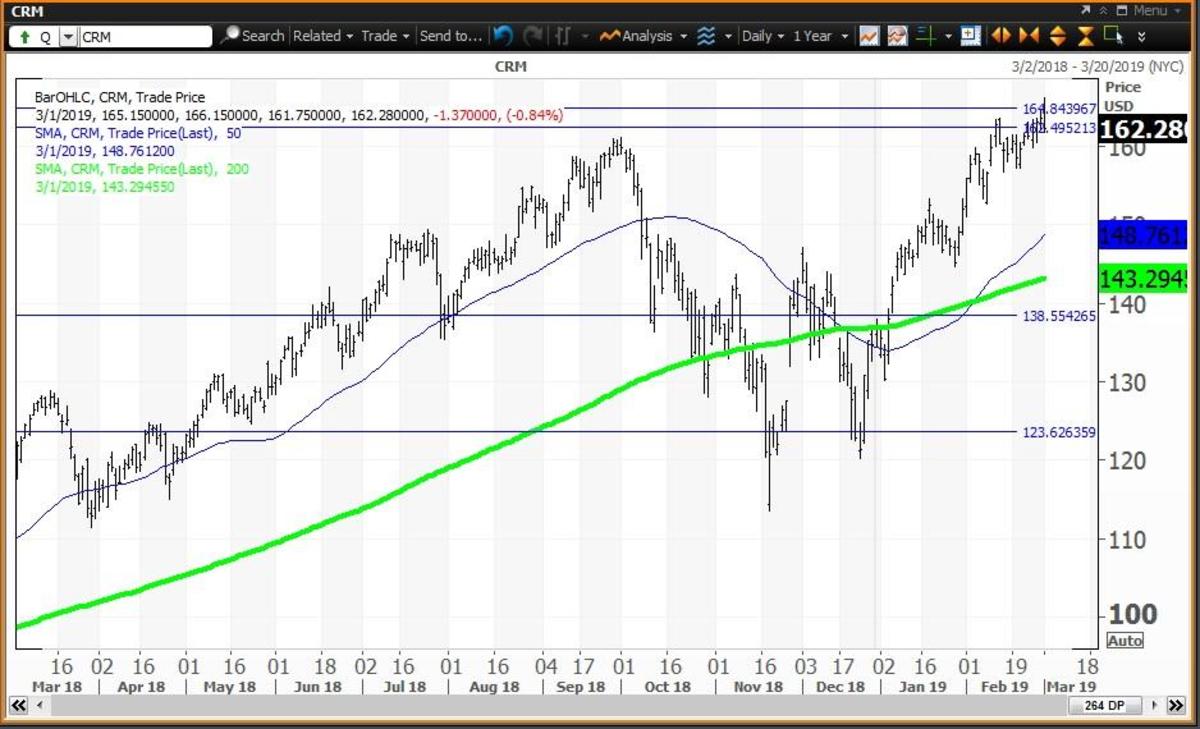The height and width of the screenshot is (729, 1200).
Task: Show more toolbar items via double chevron
Action: click(x=1141, y=37)
